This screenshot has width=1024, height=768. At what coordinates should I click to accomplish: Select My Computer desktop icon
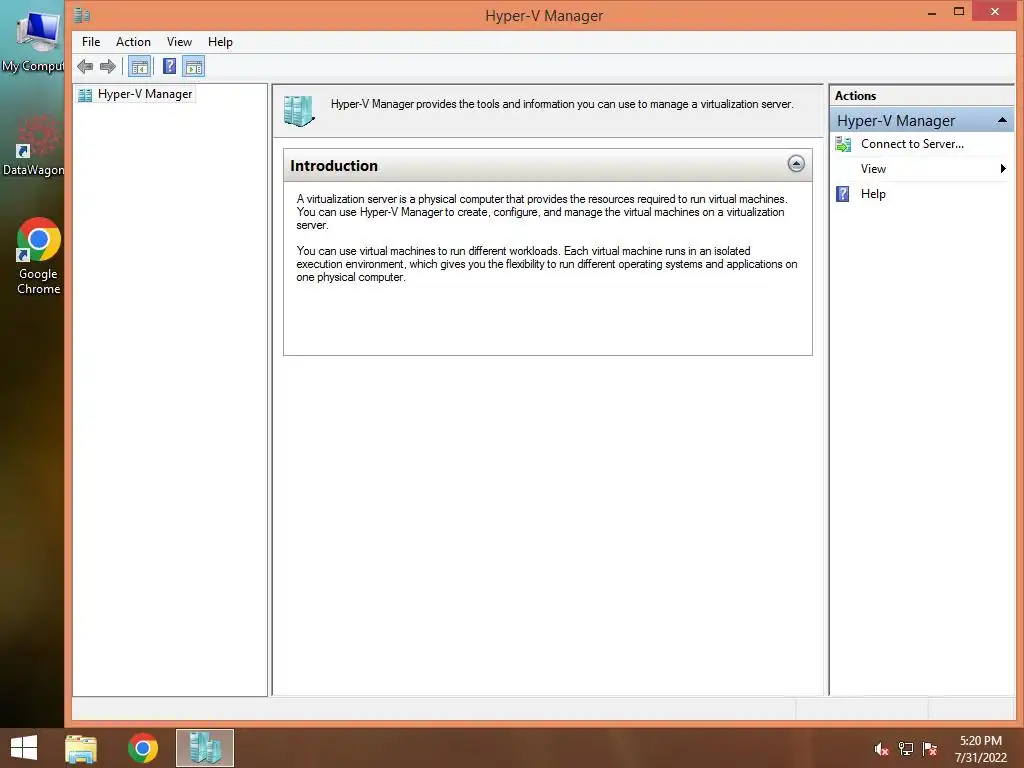pos(33,40)
